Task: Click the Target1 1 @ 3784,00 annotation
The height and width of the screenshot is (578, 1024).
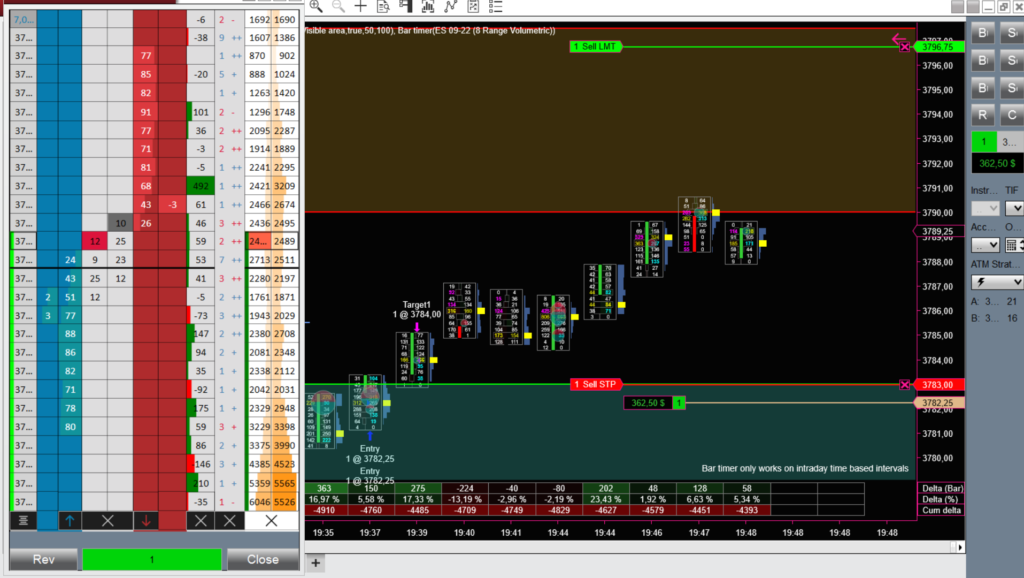Action: click(417, 310)
